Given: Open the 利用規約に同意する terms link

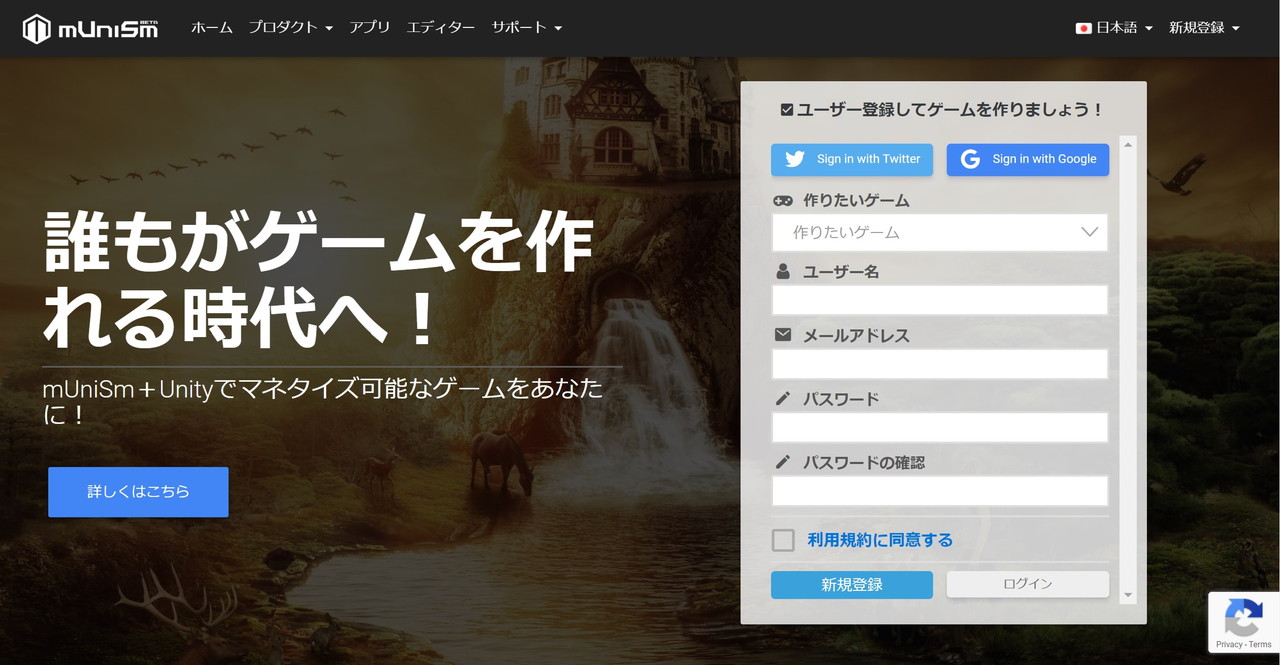Looking at the screenshot, I should tap(880, 540).
